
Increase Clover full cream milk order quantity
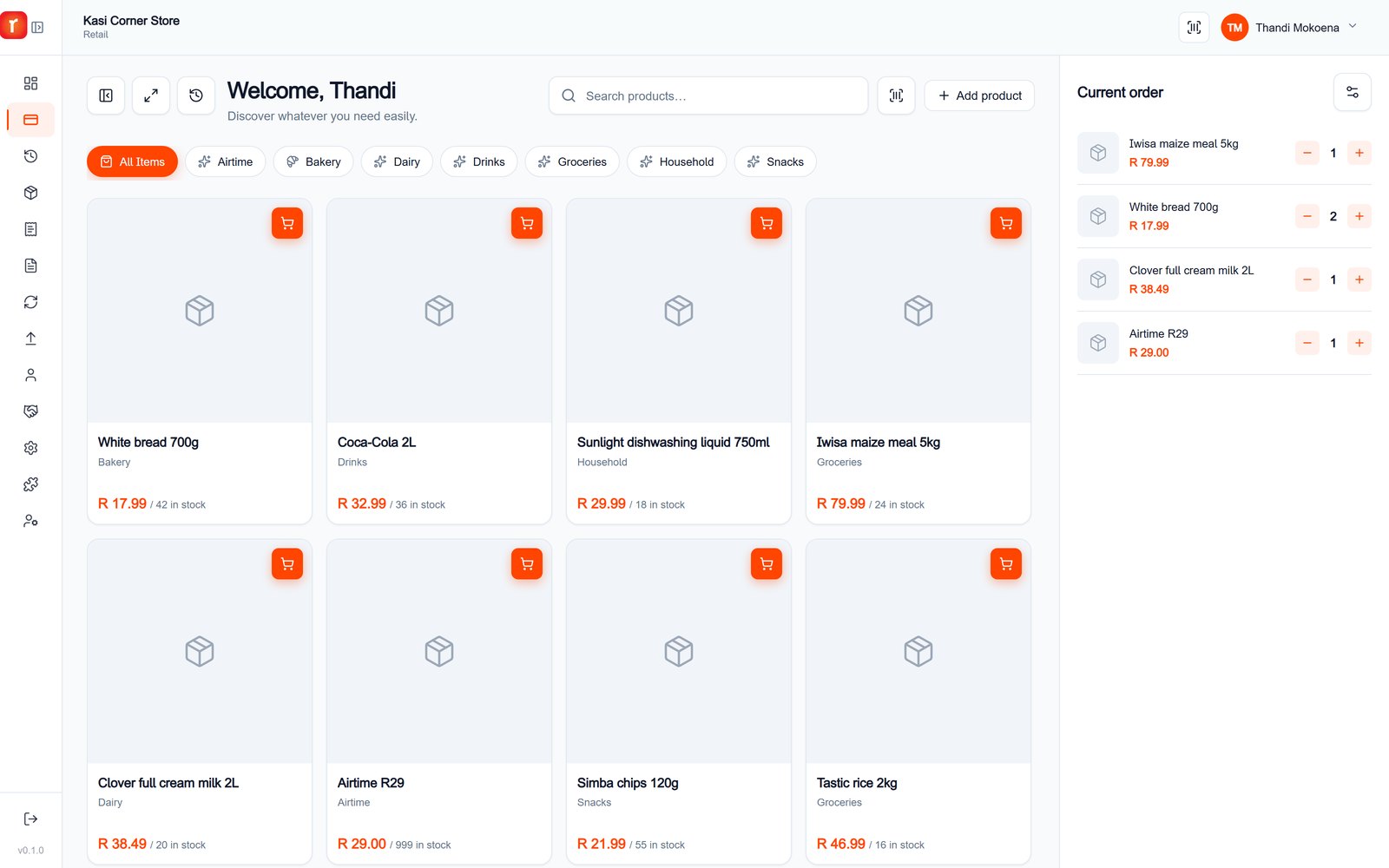coord(1359,279)
